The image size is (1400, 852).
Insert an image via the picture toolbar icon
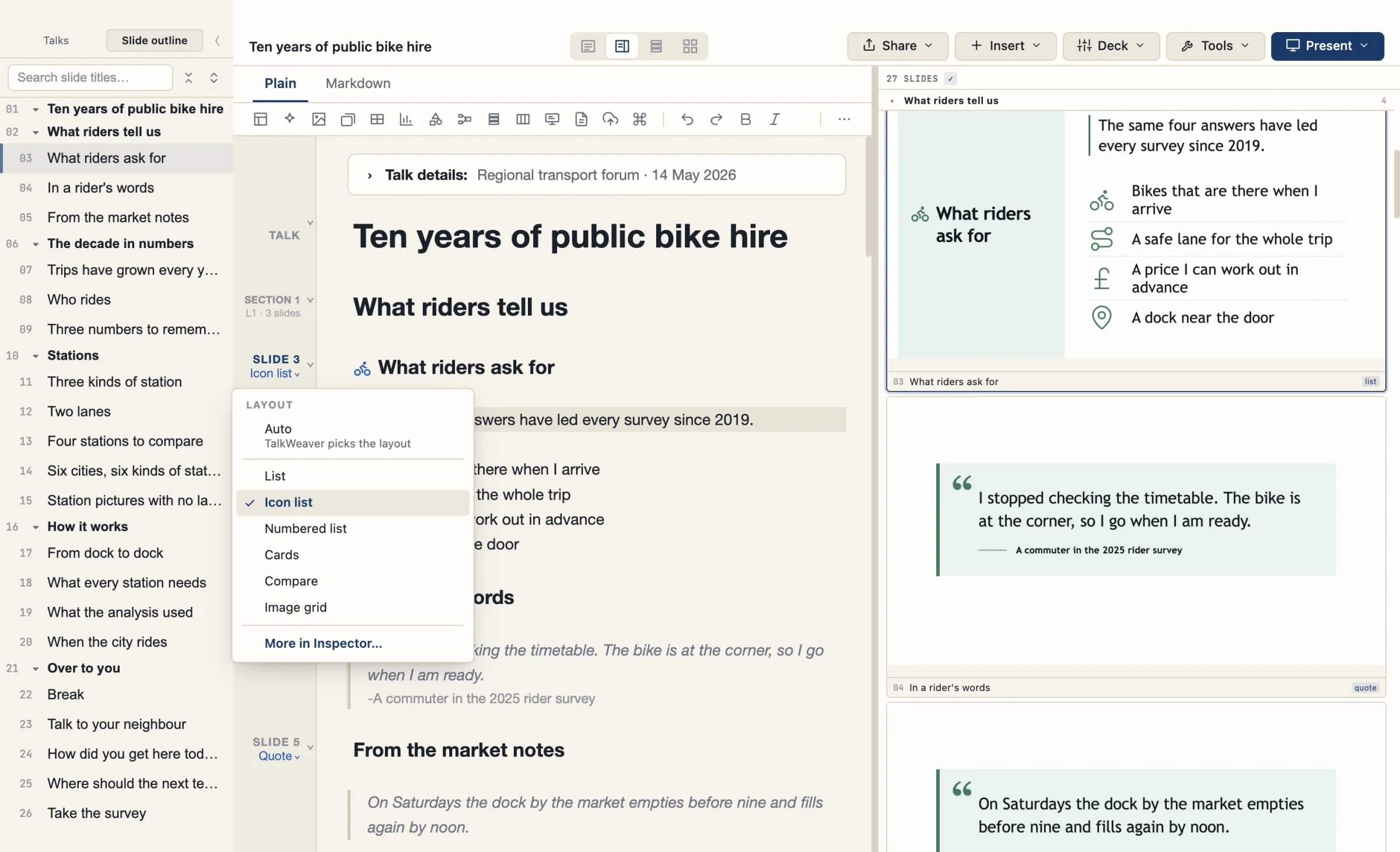tap(318, 120)
